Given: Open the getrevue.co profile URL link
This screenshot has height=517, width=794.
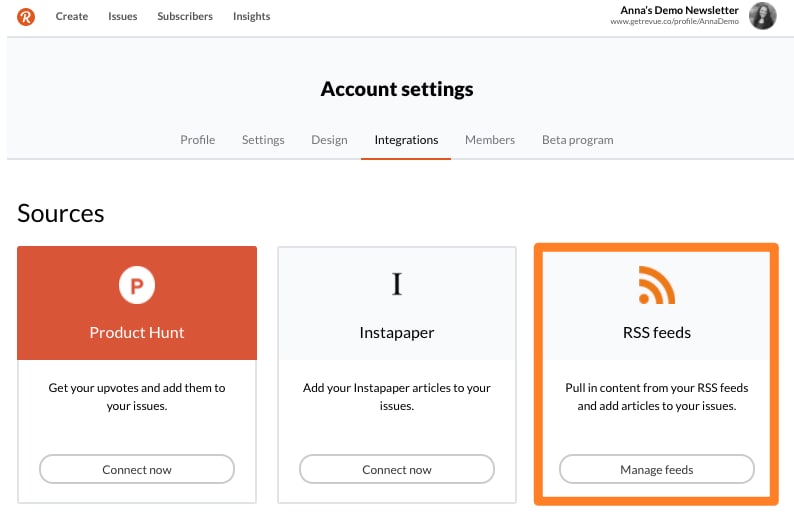Looking at the screenshot, I should click(674, 22).
